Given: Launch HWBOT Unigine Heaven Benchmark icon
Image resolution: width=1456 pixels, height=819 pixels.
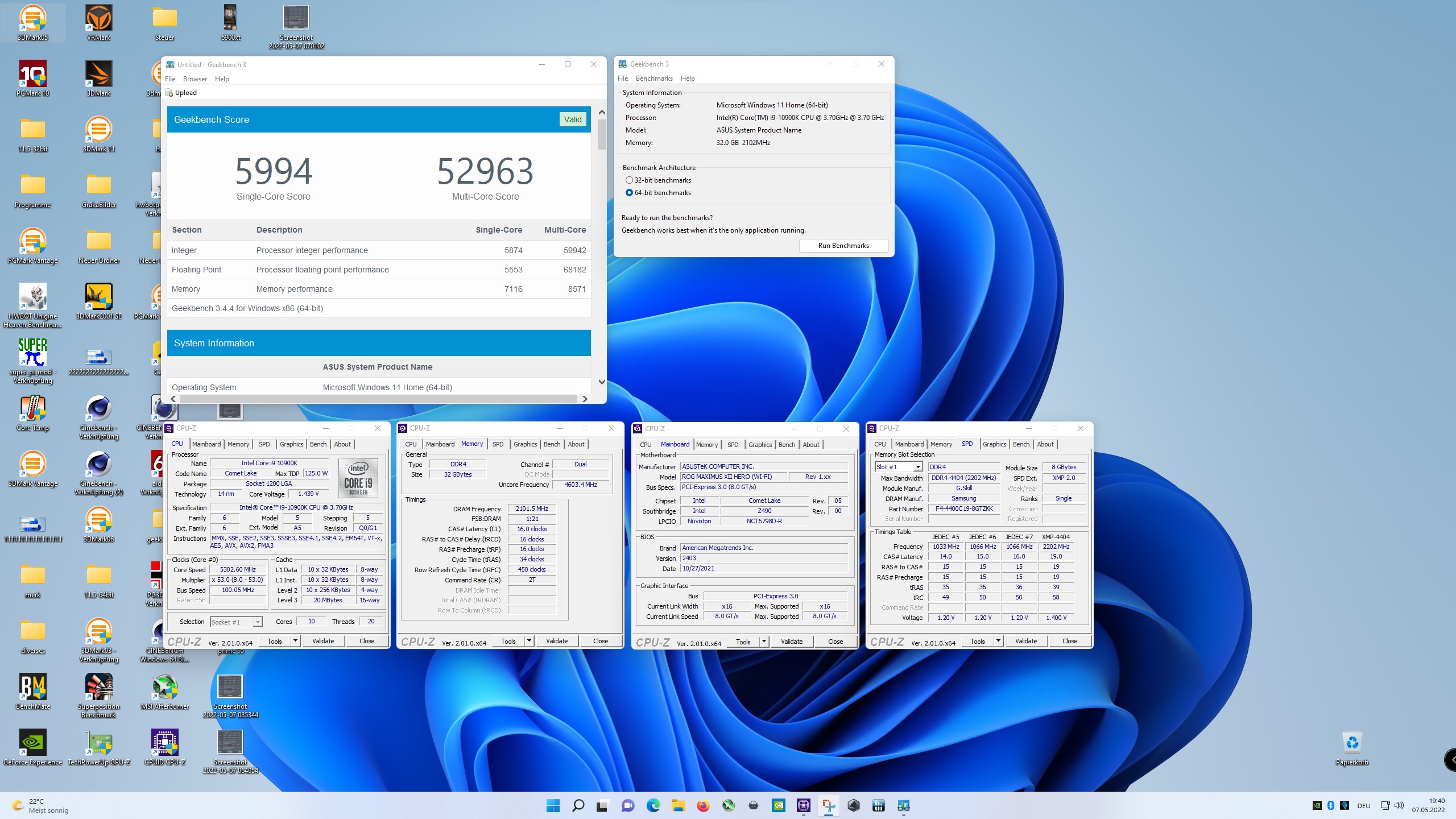Looking at the screenshot, I should pyautogui.click(x=33, y=305).
